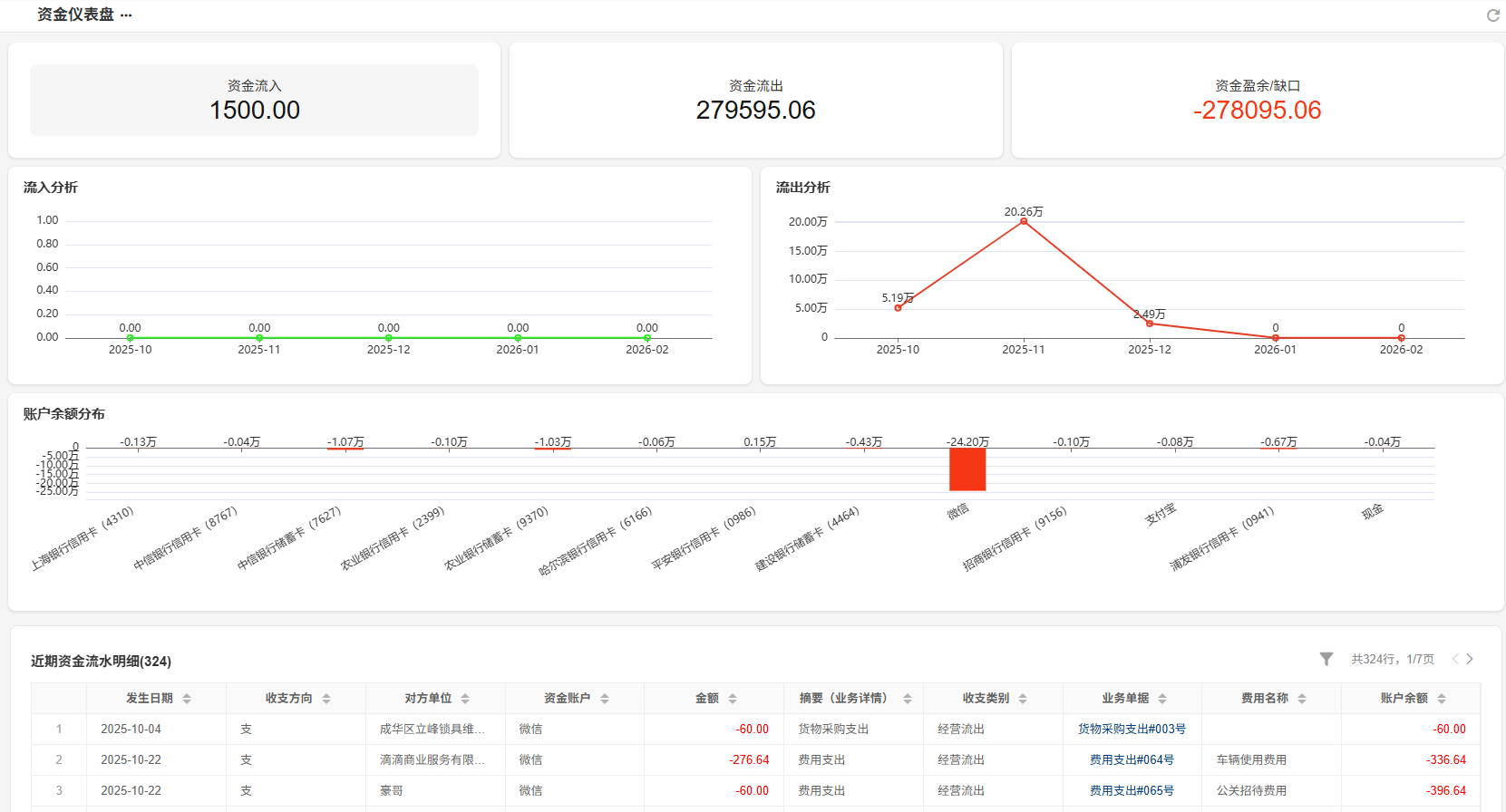The image size is (1506, 812).
Task: Select the 资金流出 summary card
Action: [x=756, y=100]
